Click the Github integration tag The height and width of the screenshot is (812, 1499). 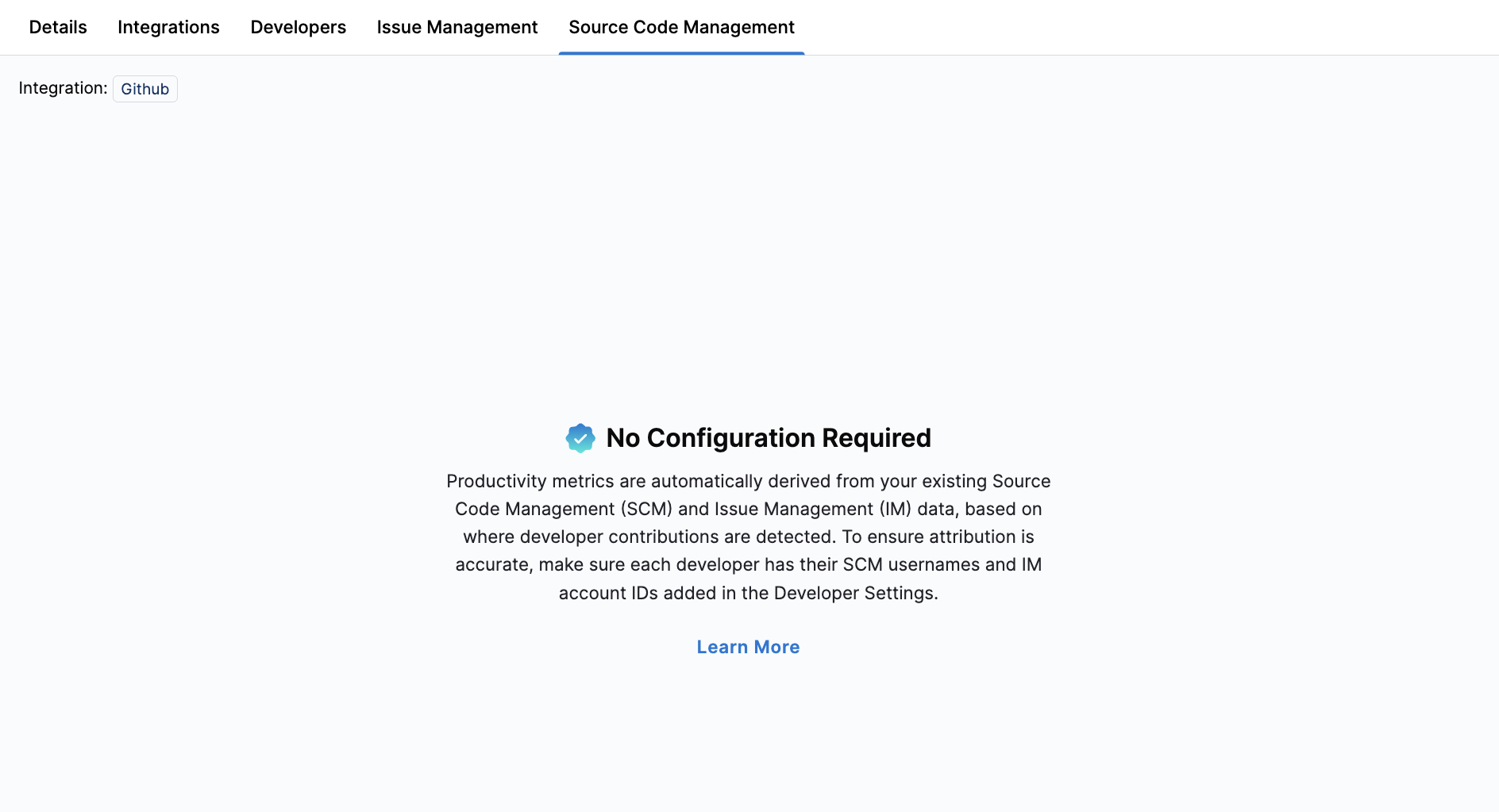[x=145, y=89]
